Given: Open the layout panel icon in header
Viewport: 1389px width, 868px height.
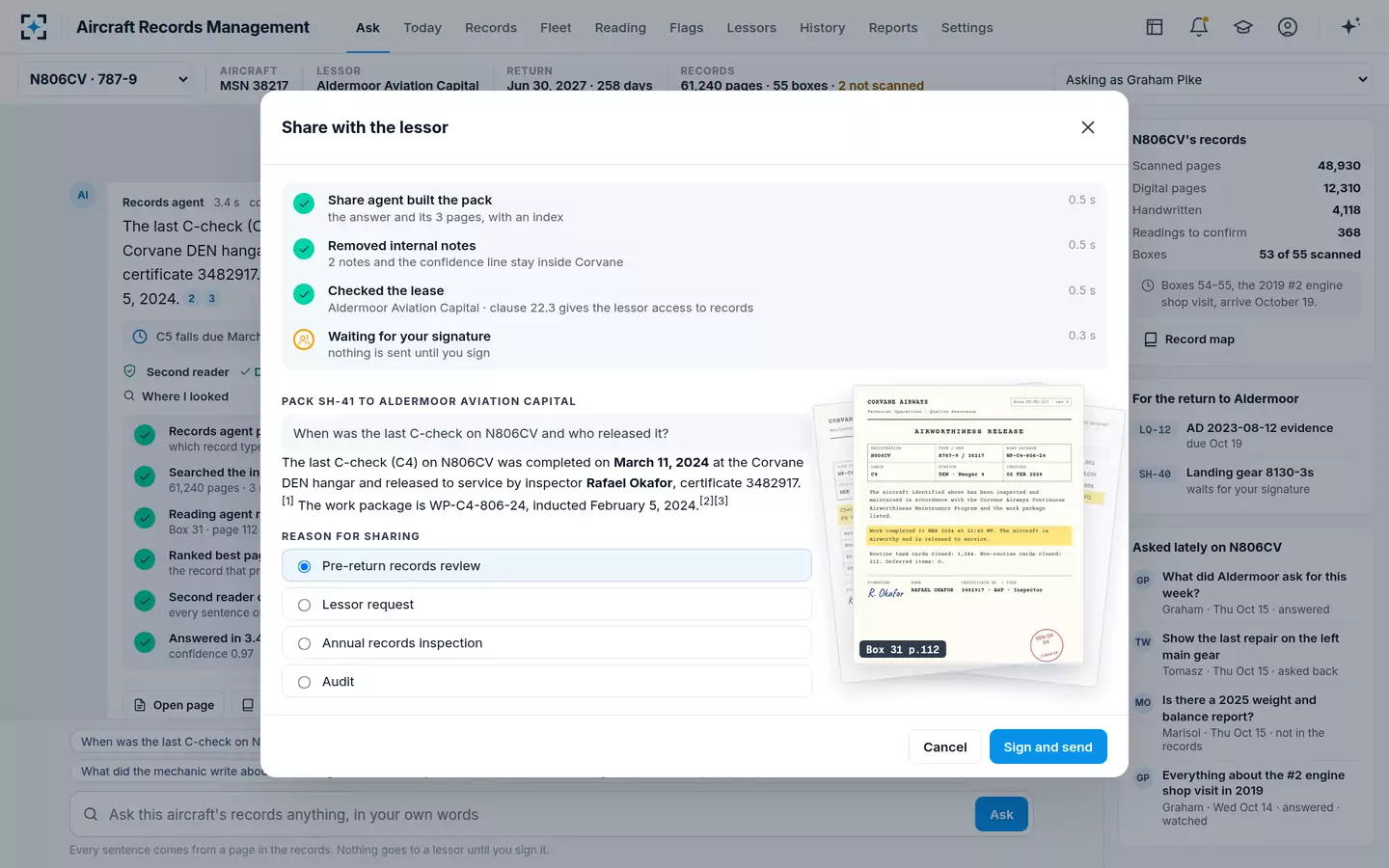Looking at the screenshot, I should pos(1155,27).
